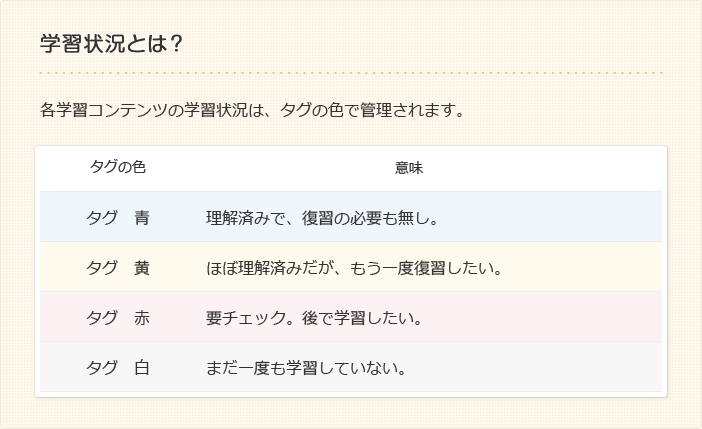Click the blue-shaded table row background
Image resolution: width=702 pixels, height=429 pixels.
coord(351,217)
